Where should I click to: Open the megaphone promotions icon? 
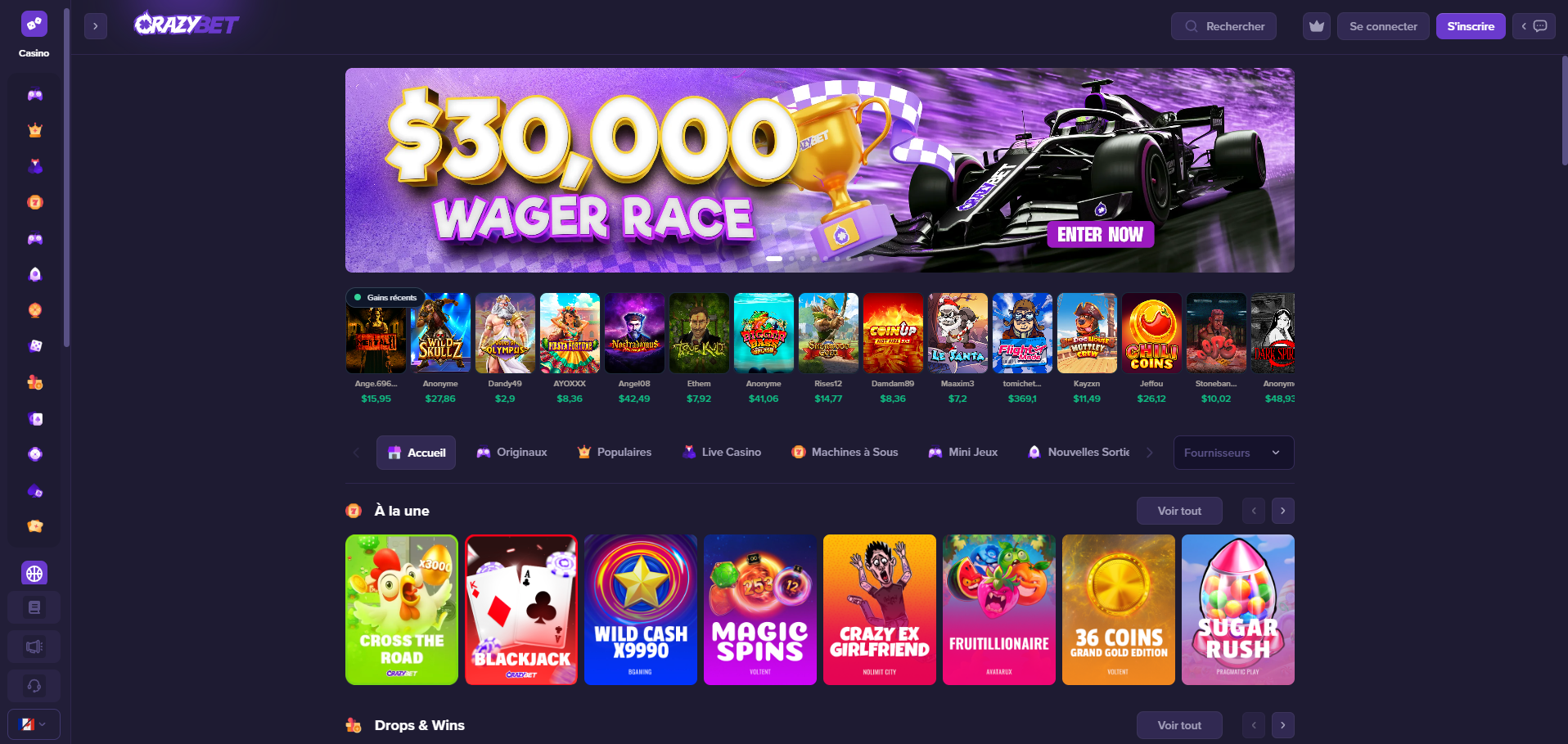click(x=34, y=647)
